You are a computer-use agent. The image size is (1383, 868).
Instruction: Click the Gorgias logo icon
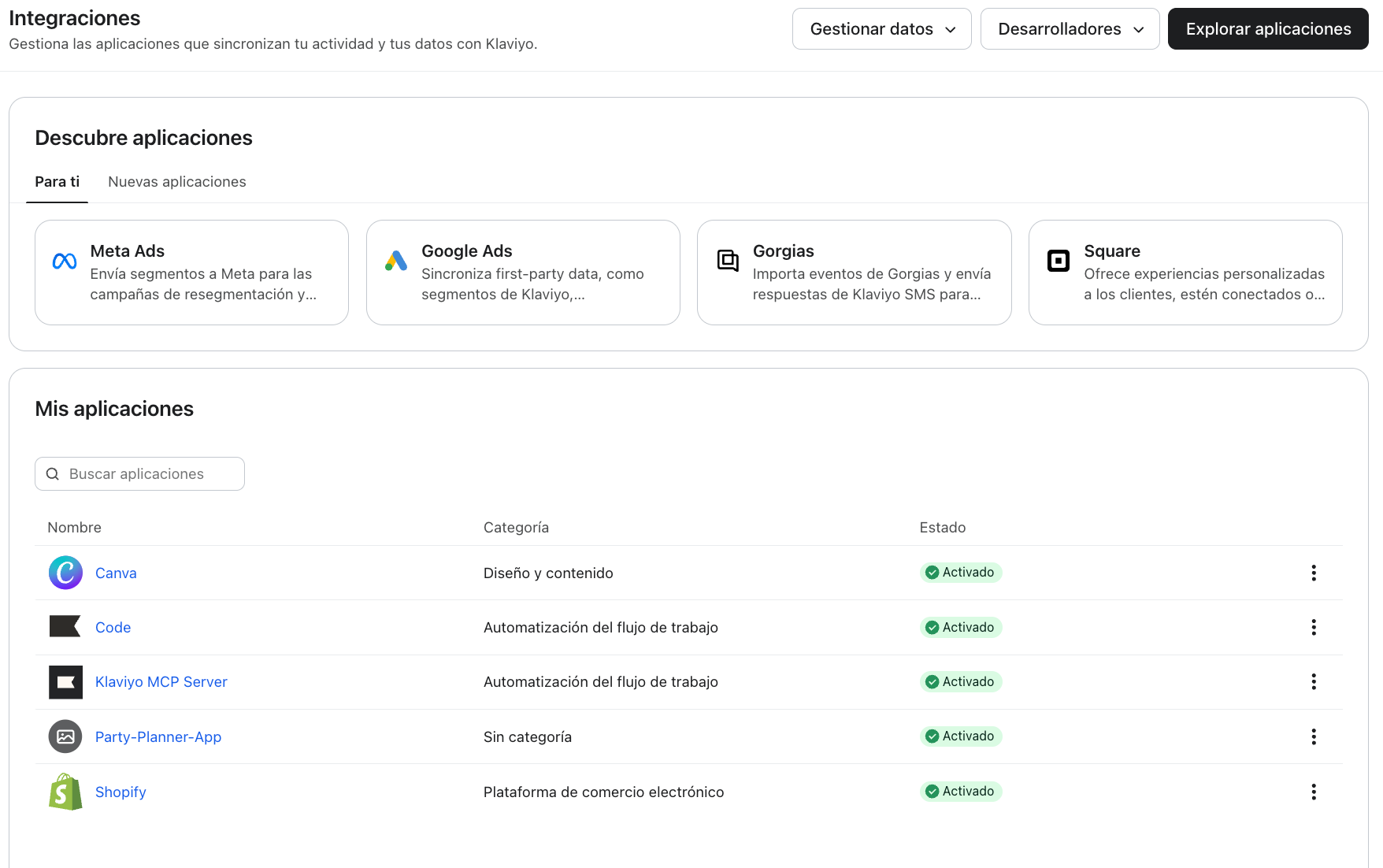click(728, 260)
